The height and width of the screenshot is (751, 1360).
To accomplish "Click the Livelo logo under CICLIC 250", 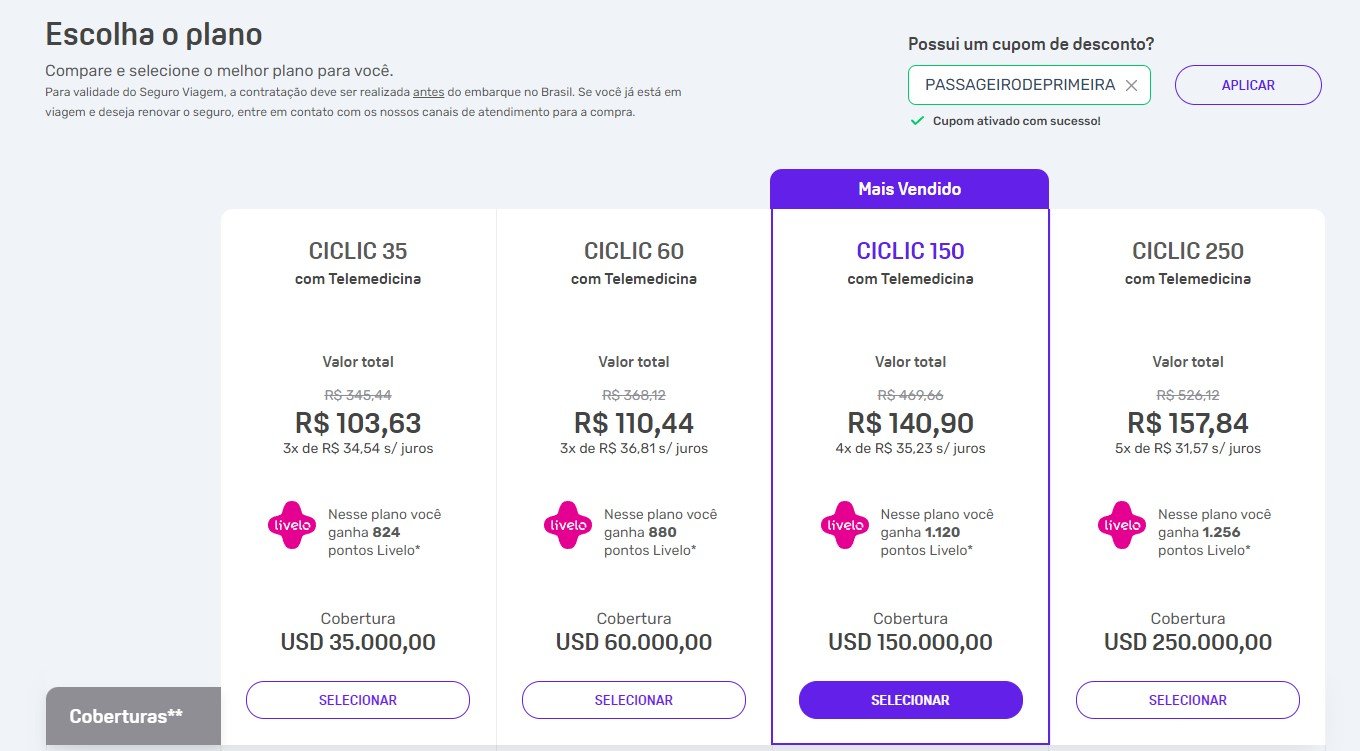I will point(1122,525).
